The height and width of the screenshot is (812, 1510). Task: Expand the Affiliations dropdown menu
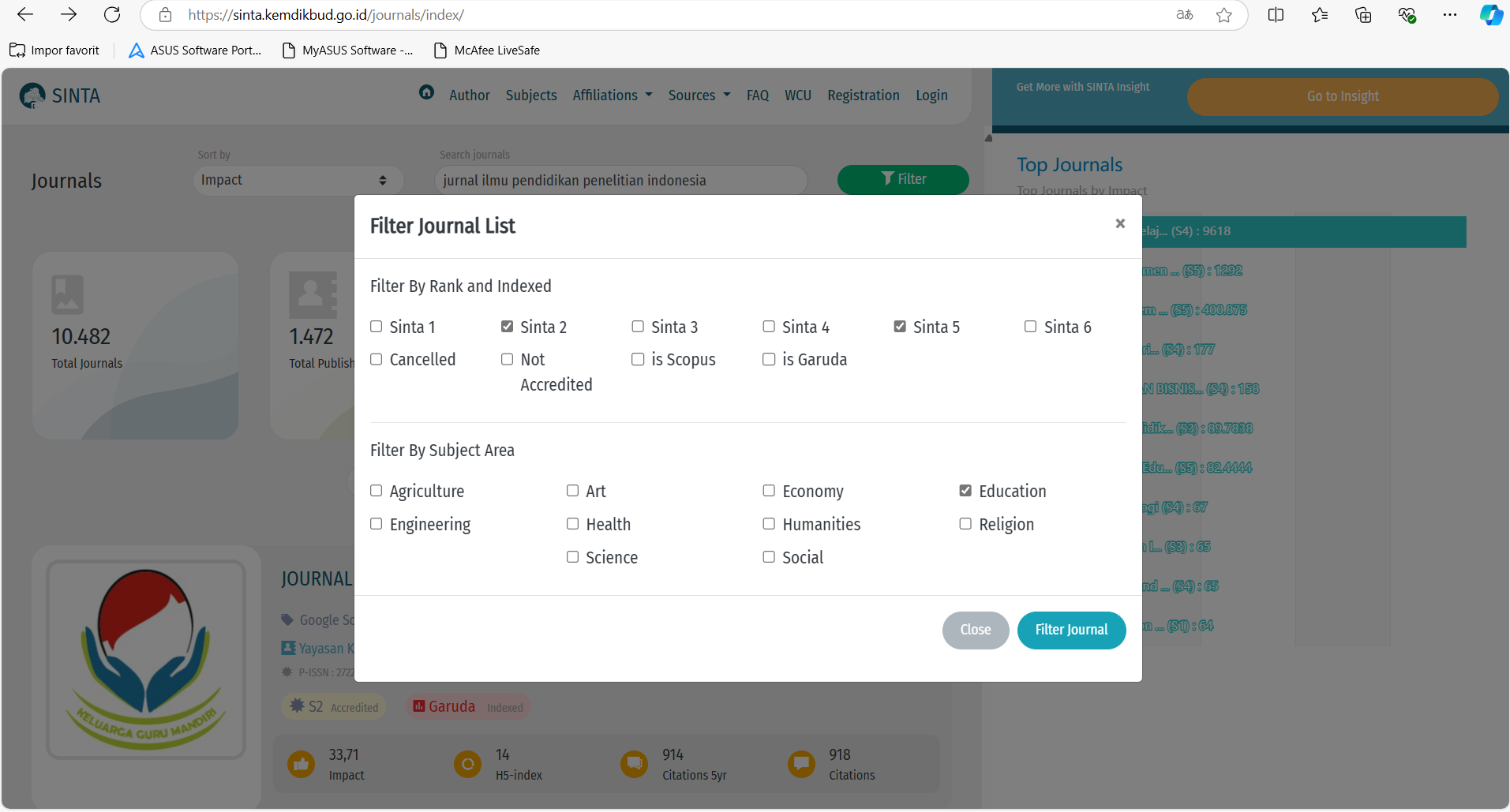click(x=613, y=95)
